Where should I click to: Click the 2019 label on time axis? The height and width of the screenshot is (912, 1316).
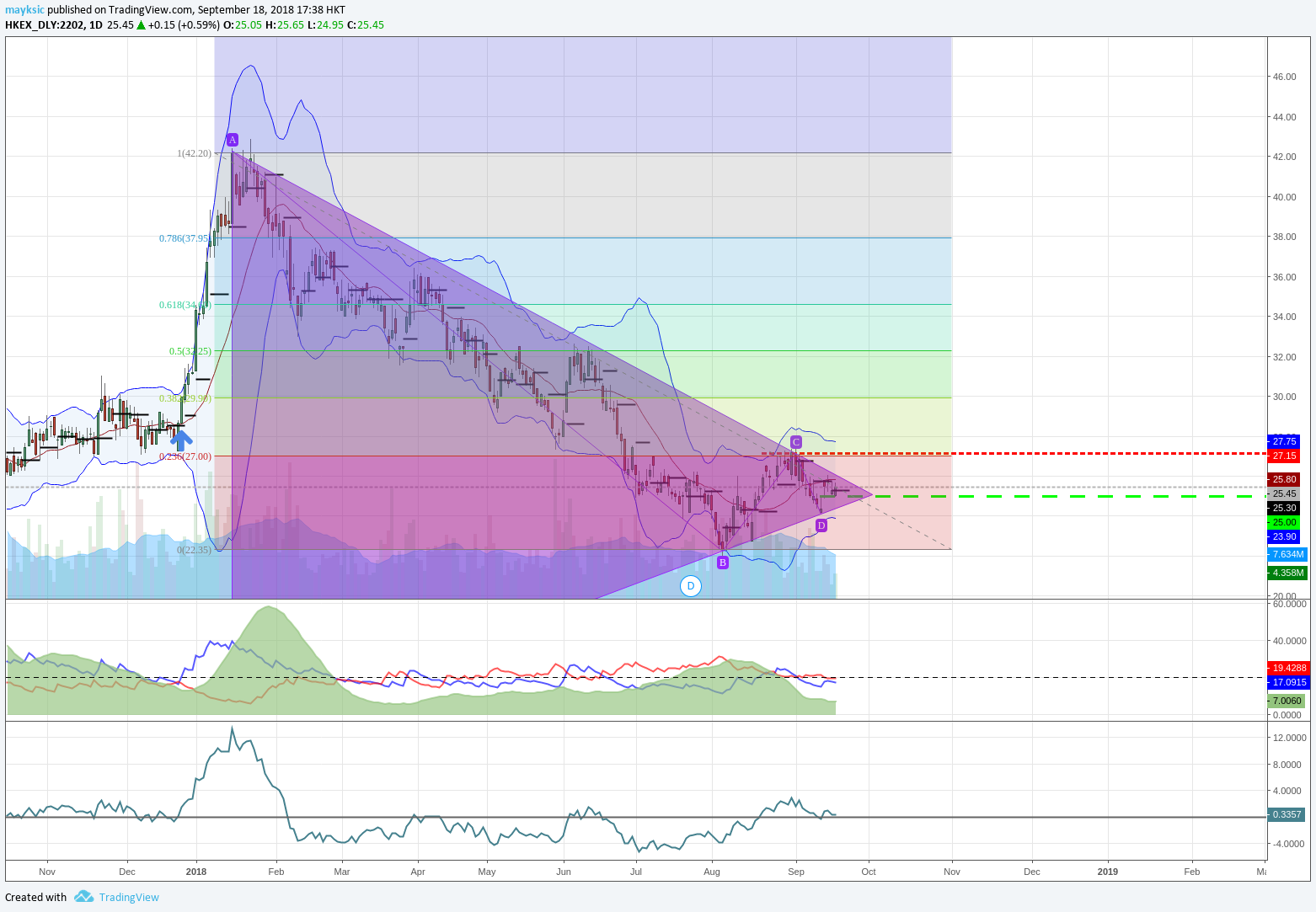(x=1108, y=872)
